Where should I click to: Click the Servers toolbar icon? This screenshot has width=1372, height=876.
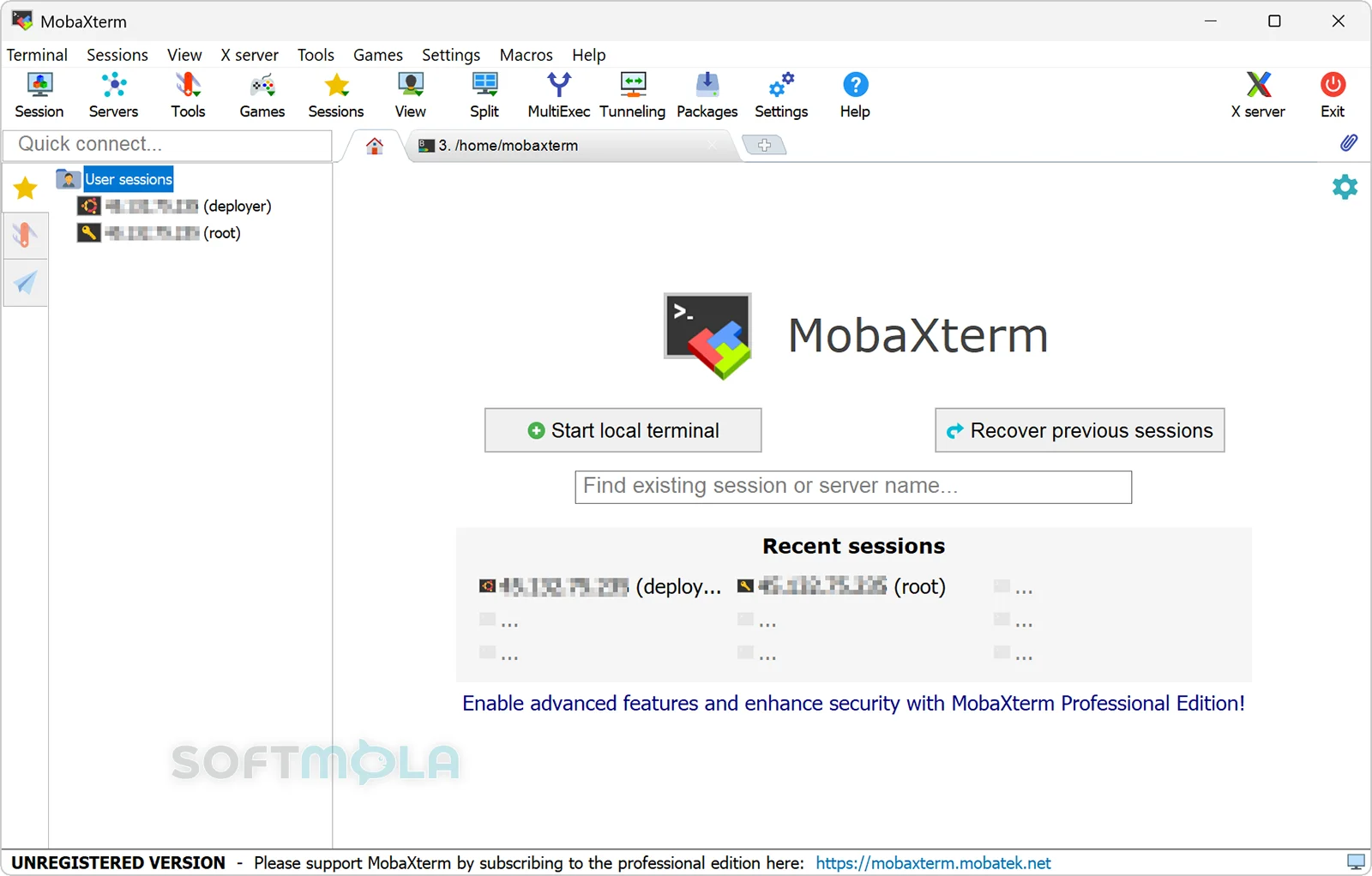[113, 95]
